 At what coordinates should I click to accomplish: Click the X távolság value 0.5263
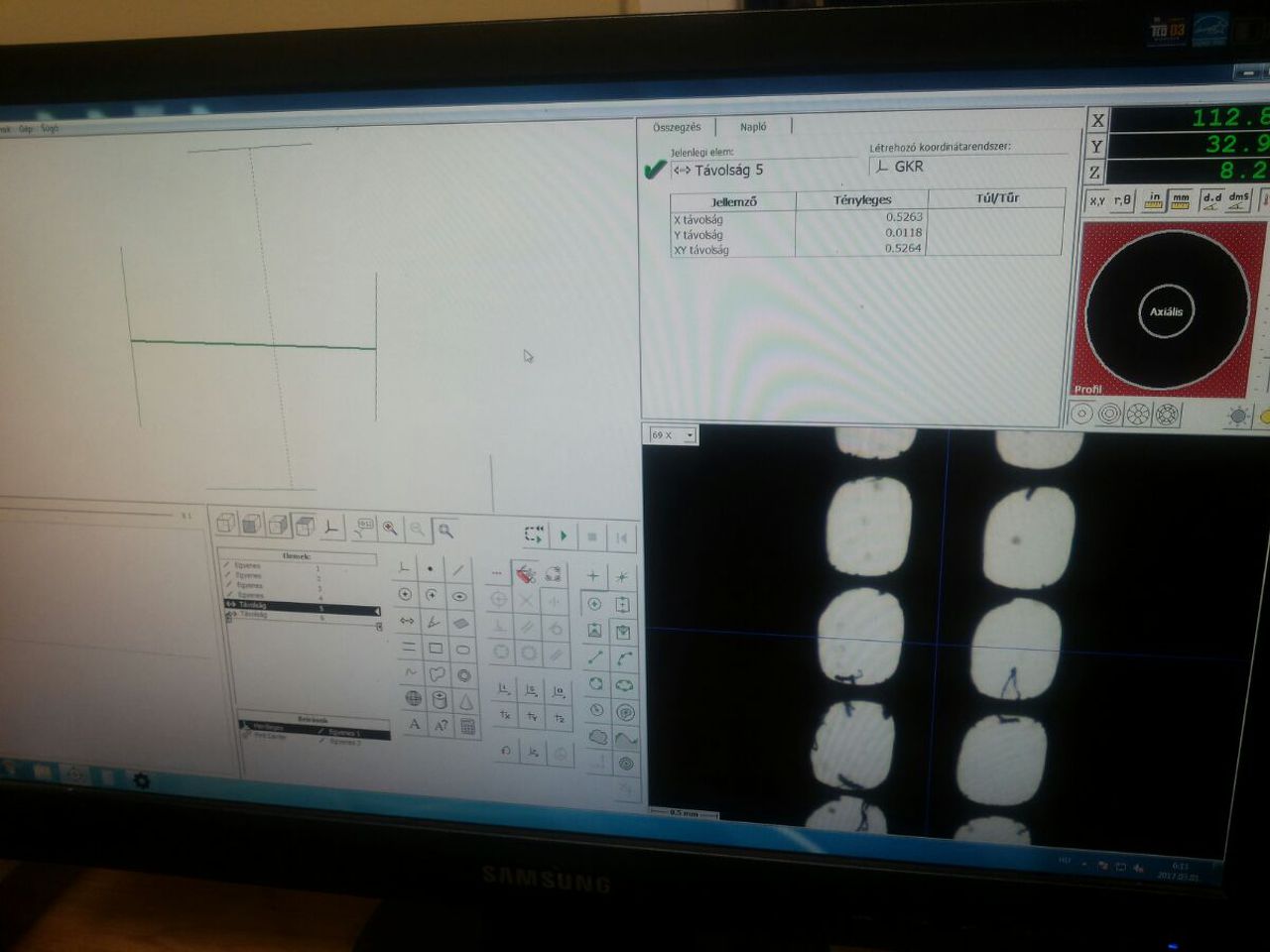pyautogui.click(x=904, y=216)
